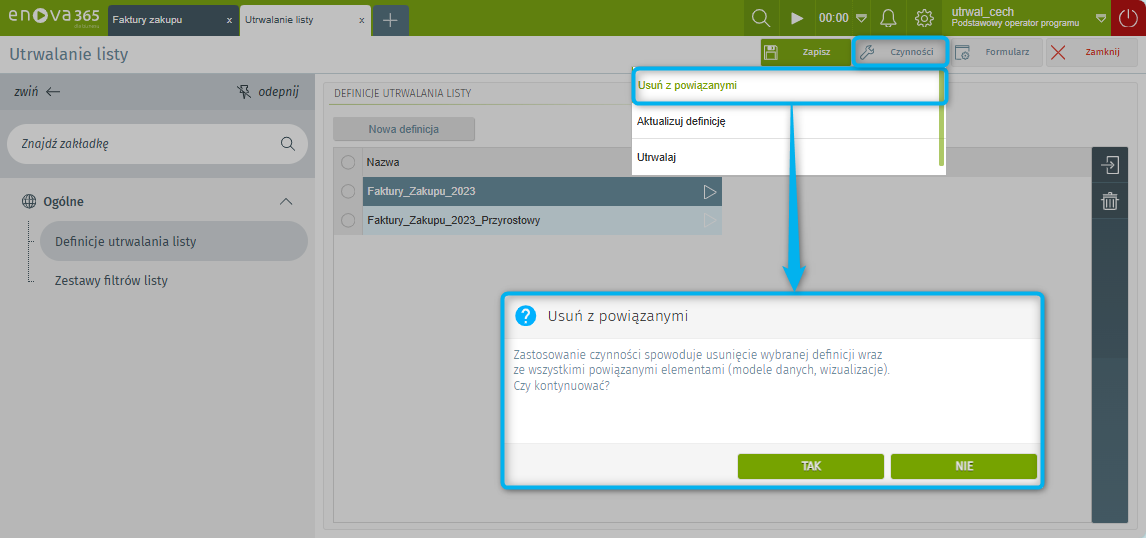
Task: Click the unpin 'odepnij' pin icon
Action: pyautogui.click(x=244, y=91)
